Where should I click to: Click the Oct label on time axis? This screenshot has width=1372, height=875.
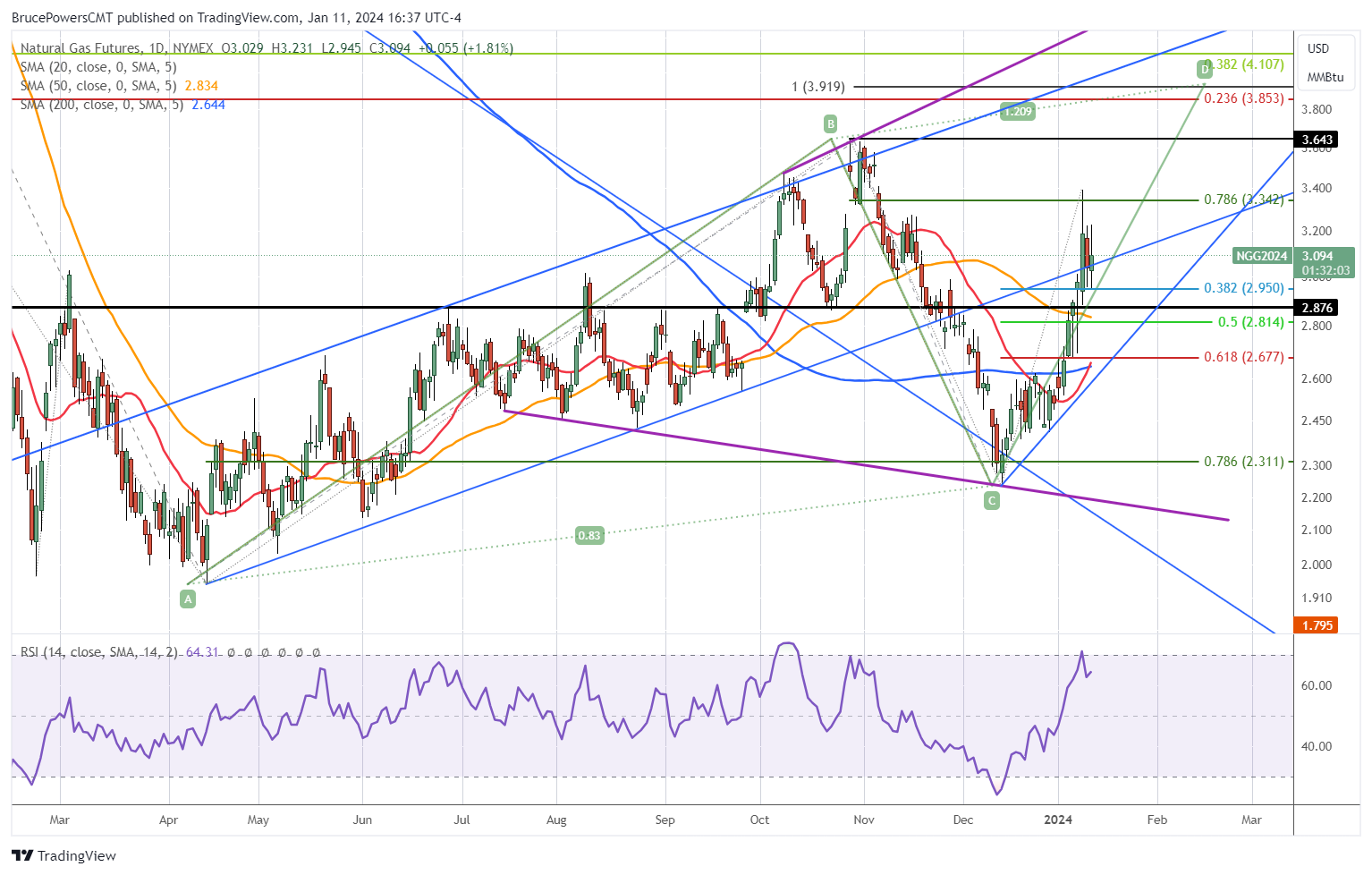(759, 820)
